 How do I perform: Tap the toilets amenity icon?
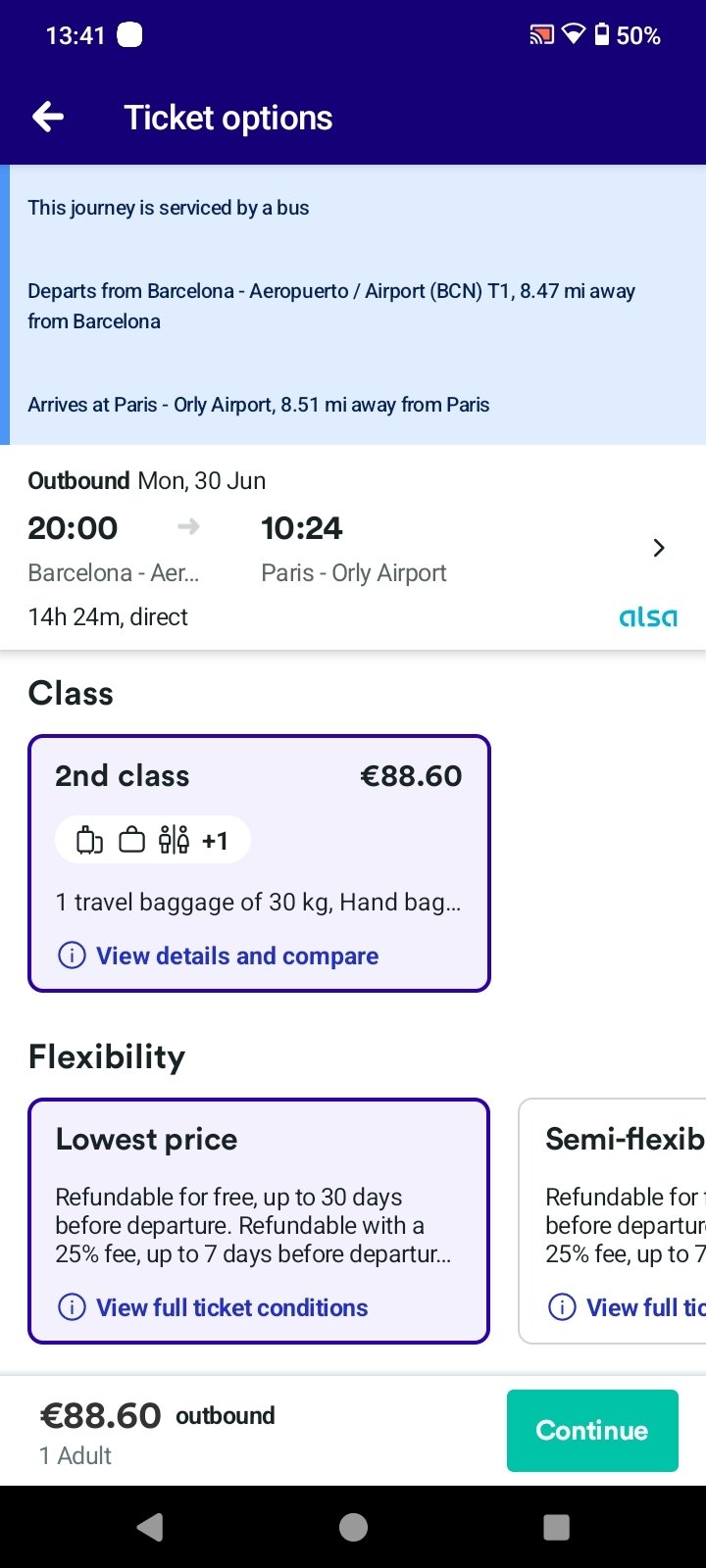coord(174,841)
